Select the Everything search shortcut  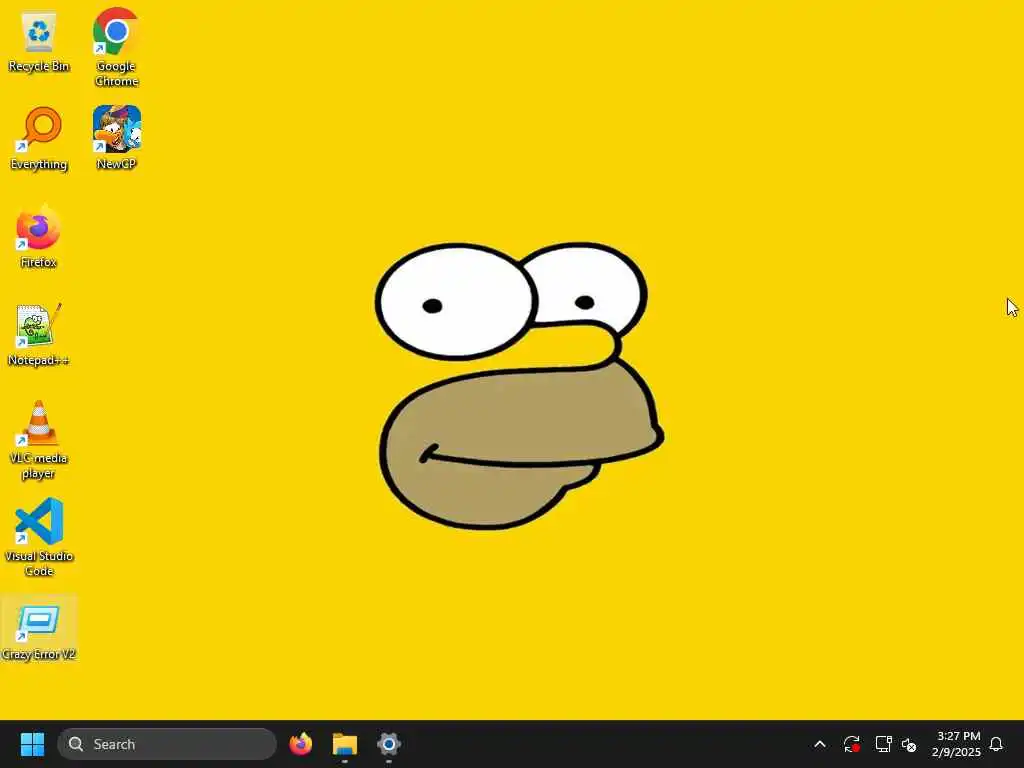coord(39,138)
